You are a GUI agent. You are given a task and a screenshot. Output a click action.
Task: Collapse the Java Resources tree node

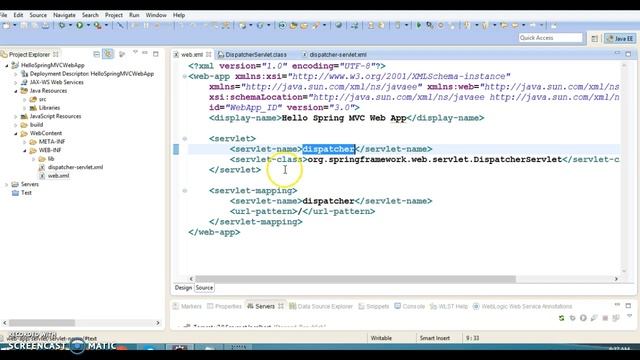point(16,91)
